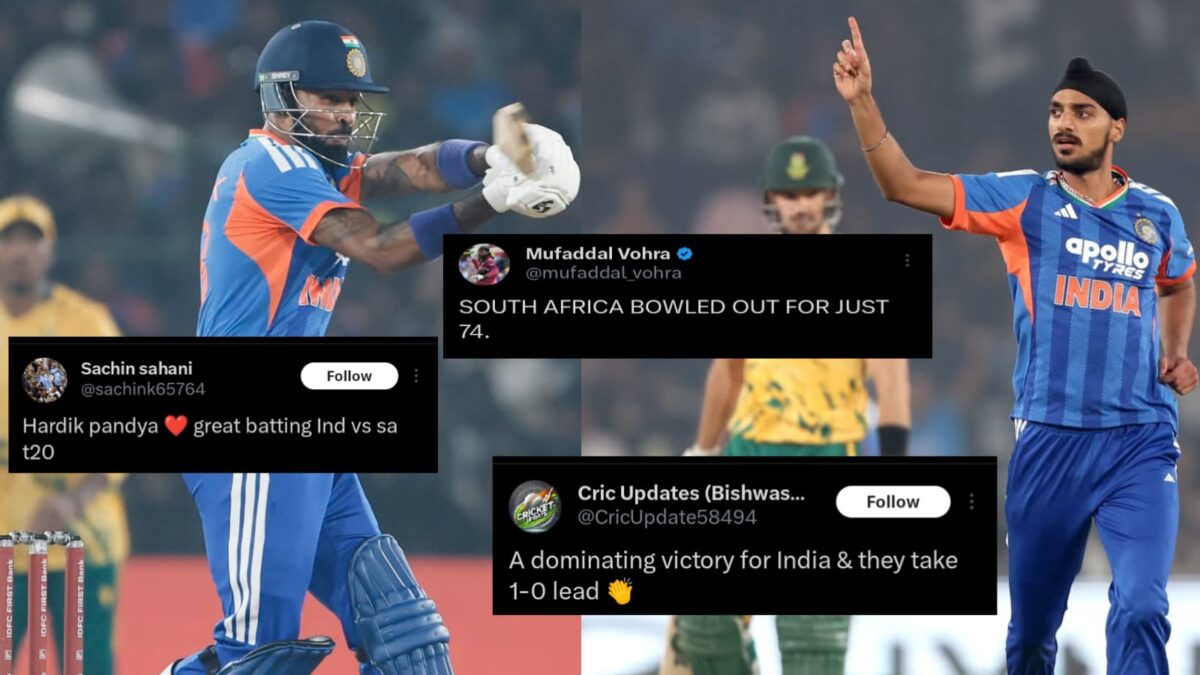Click the clapping hands emoji after 1-0 lead
Image resolution: width=1200 pixels, height=675 pixels.
(620, 592)
